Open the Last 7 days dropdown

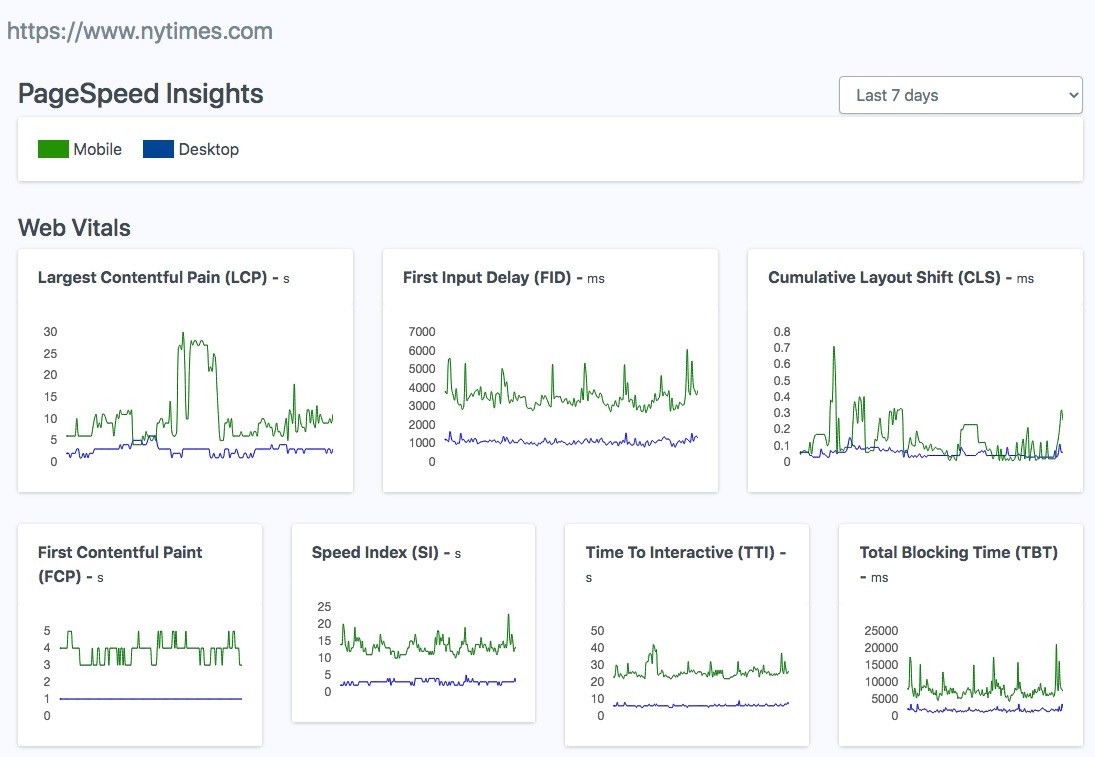tap(960, 95)
